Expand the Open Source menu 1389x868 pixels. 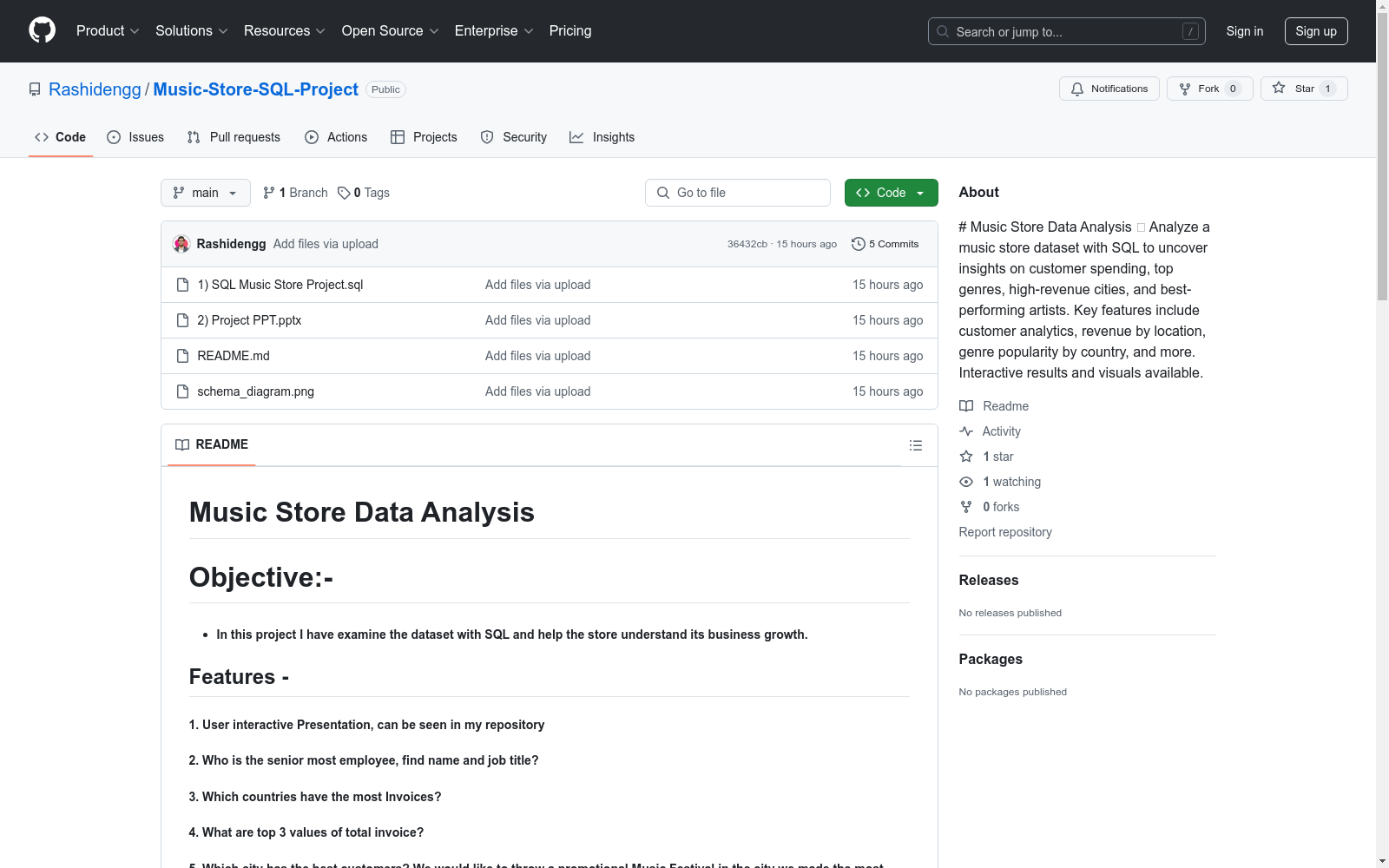(x=391, y=31)
